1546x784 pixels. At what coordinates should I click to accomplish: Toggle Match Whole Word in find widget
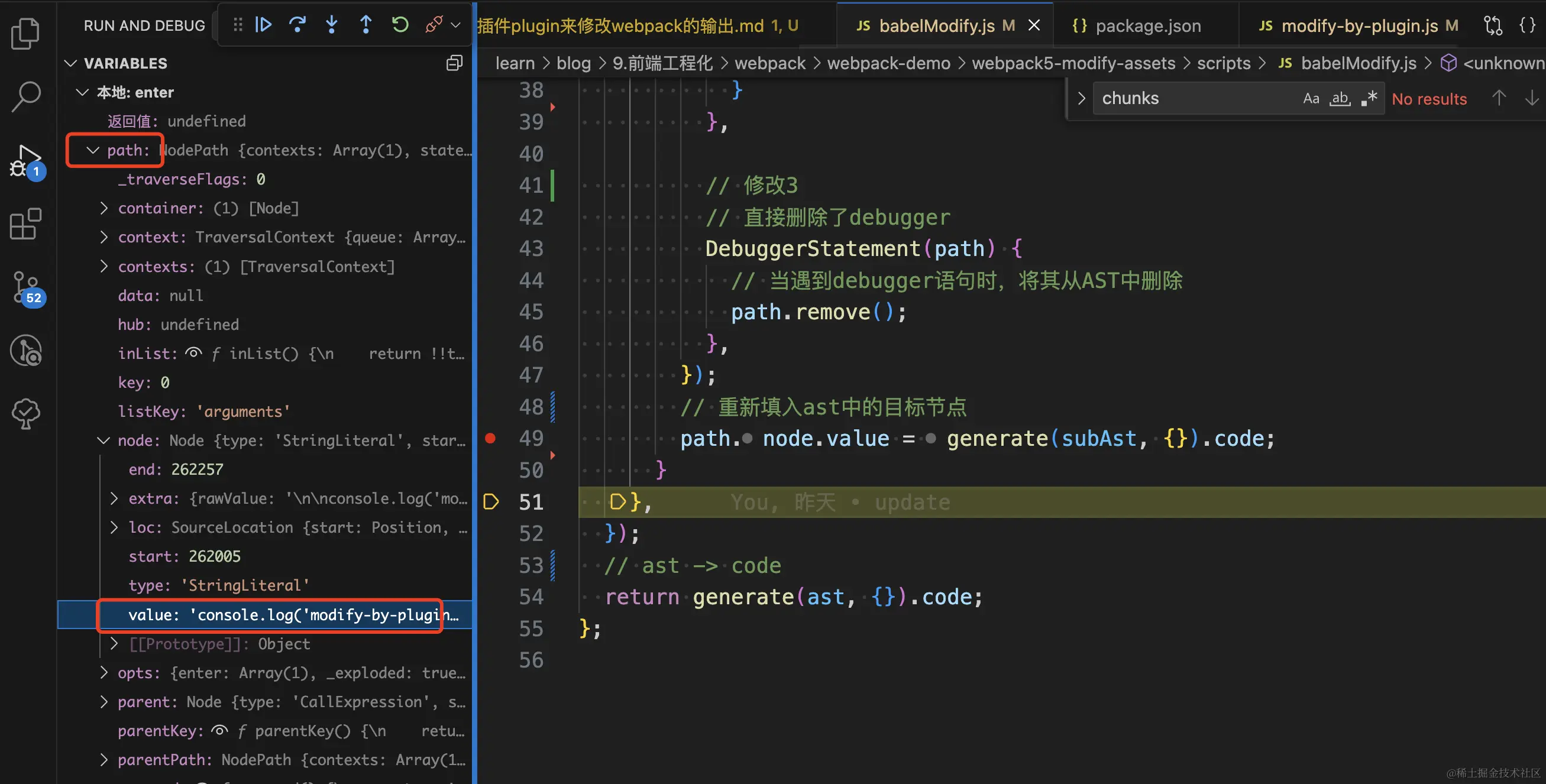click(x=1340, y=98)
